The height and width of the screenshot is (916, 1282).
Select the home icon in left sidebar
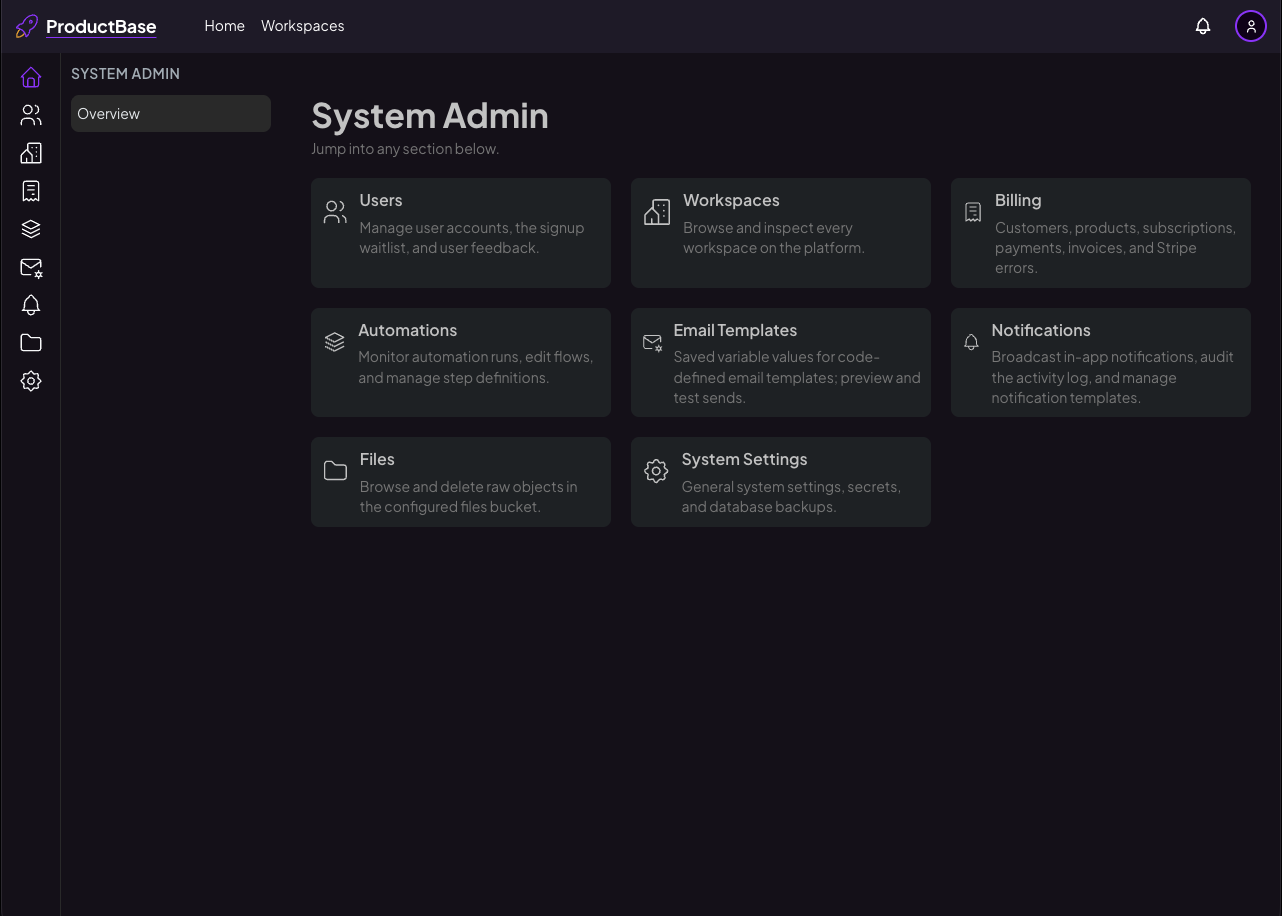(31, 77)
